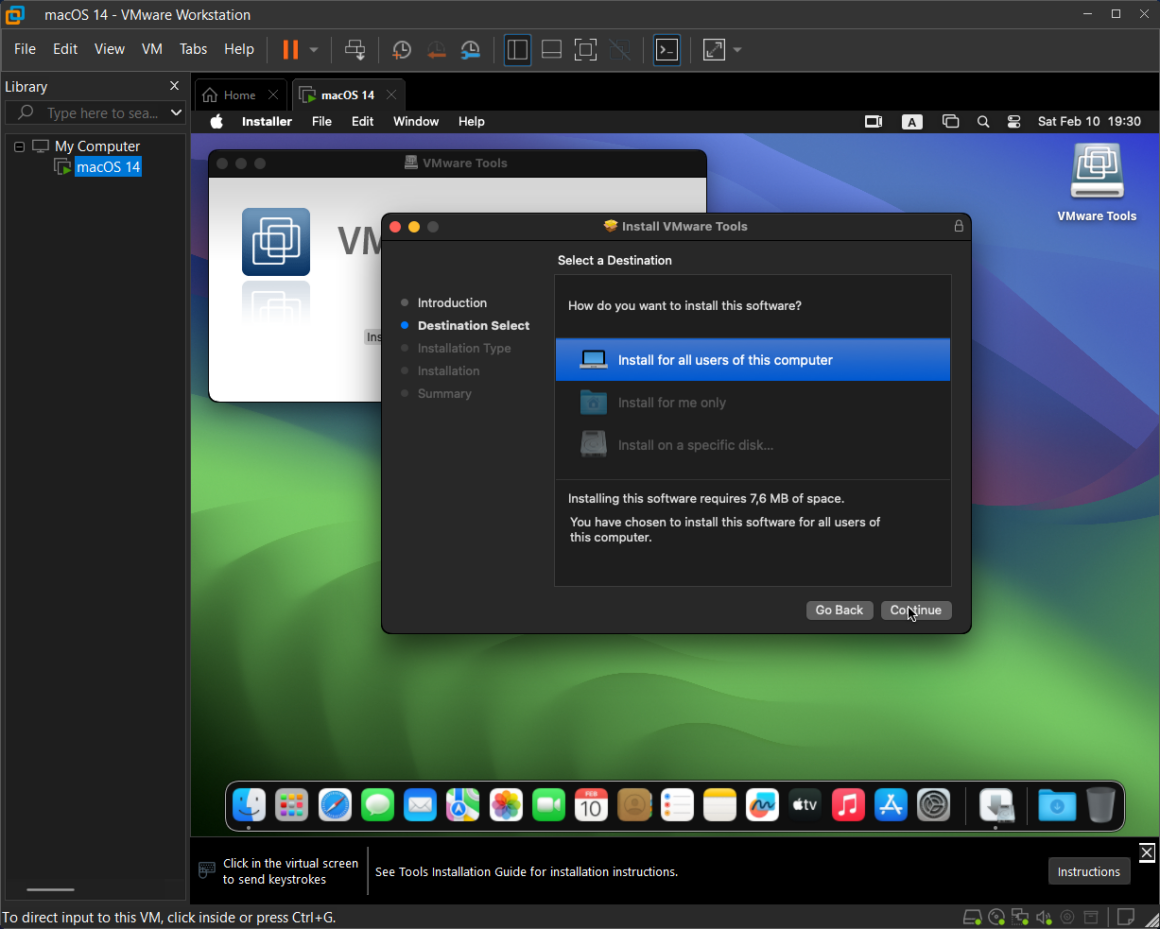Open Messages from the Dock
1160x929 pixels.
pos(377,805)
